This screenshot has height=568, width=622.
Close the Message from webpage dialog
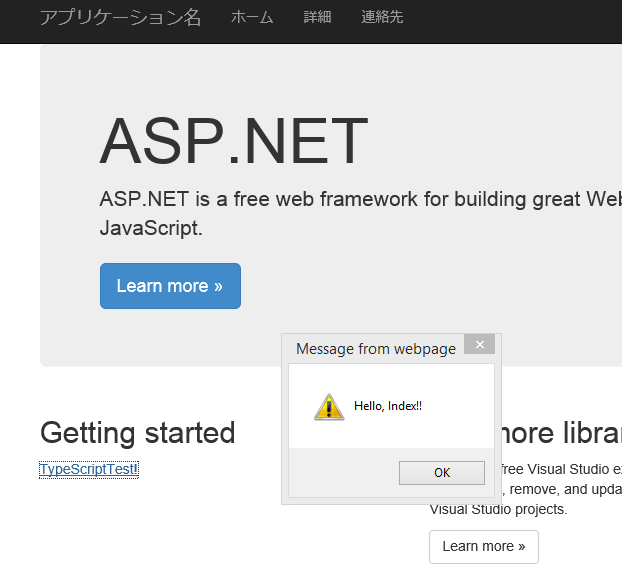pyautogui.click(x=479, y=345)
